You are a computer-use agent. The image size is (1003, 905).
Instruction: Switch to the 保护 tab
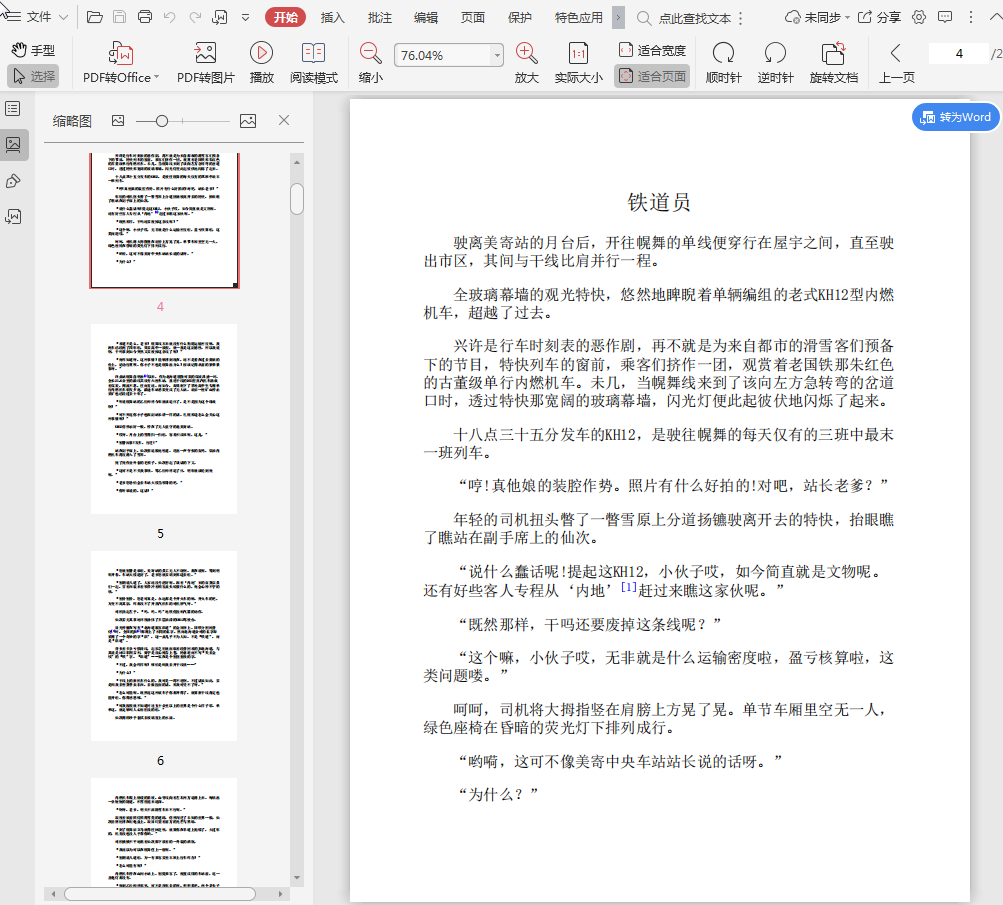point(519,17)
